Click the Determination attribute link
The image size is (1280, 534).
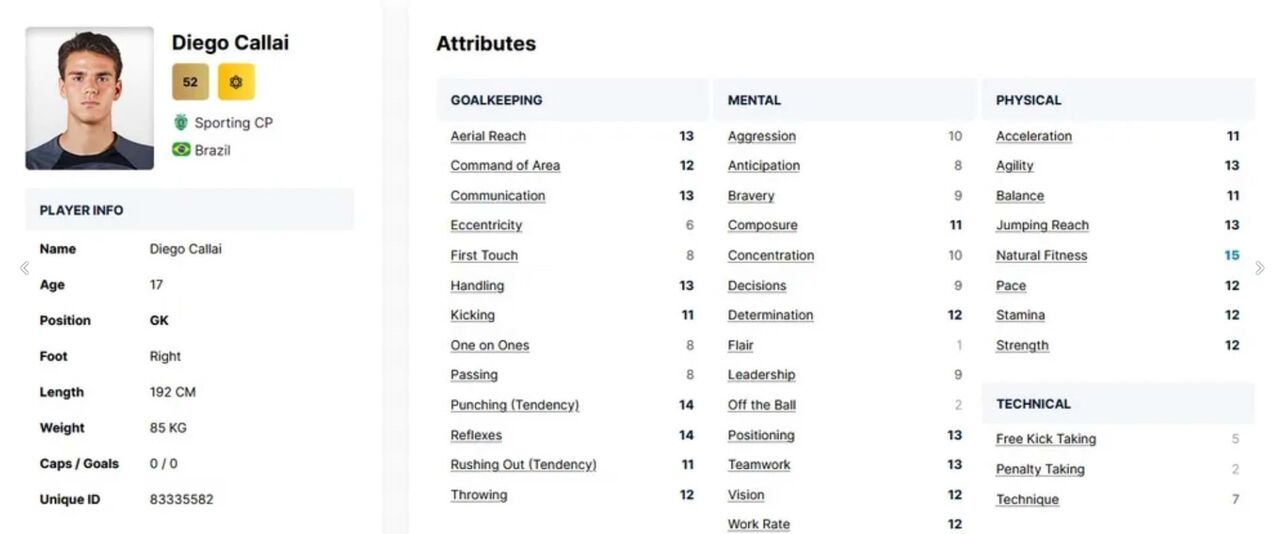[770, 315]
